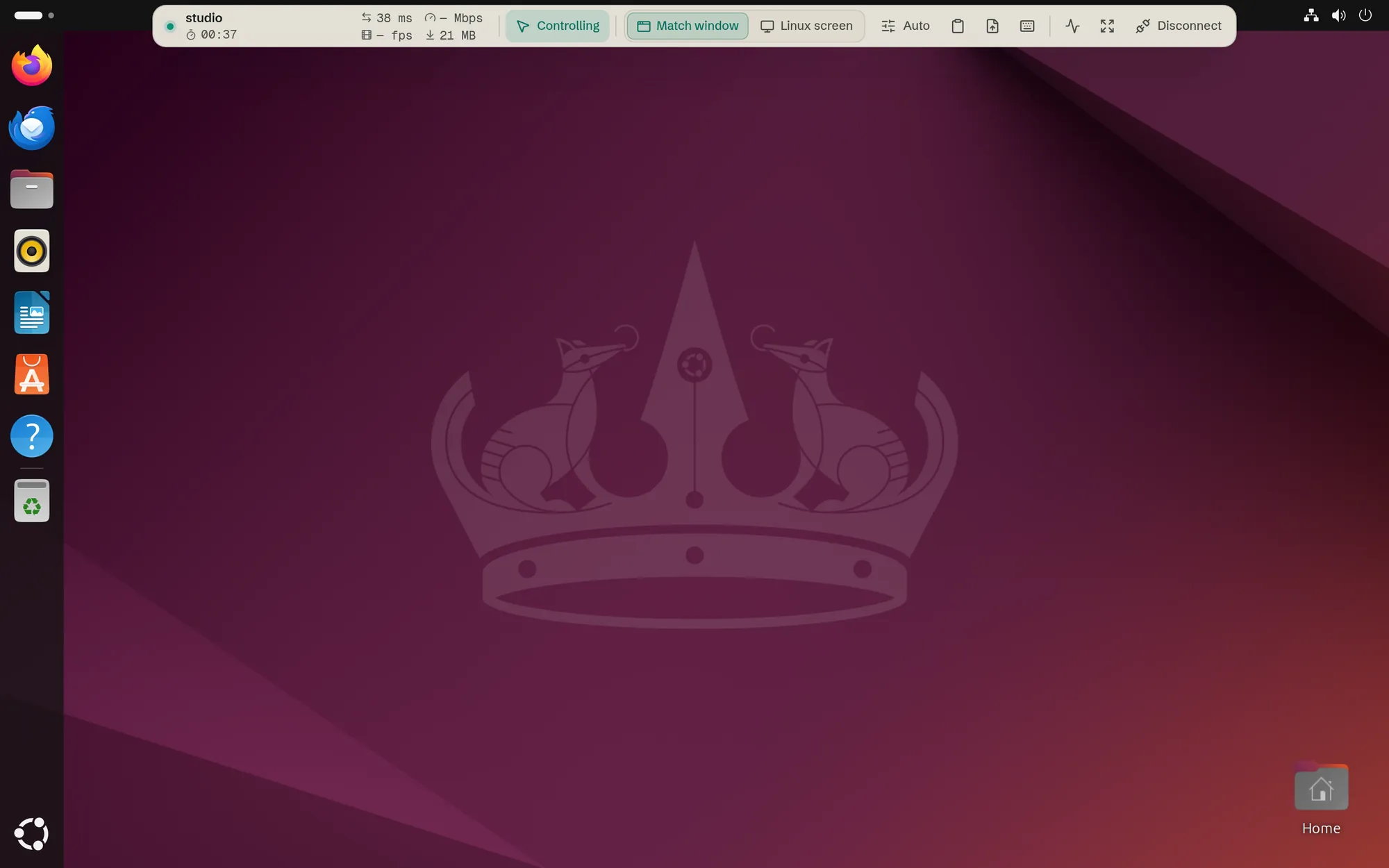Open the Ubuntu App Center
The height and width of the screenshot is (868, 1389).
(32, 374)
